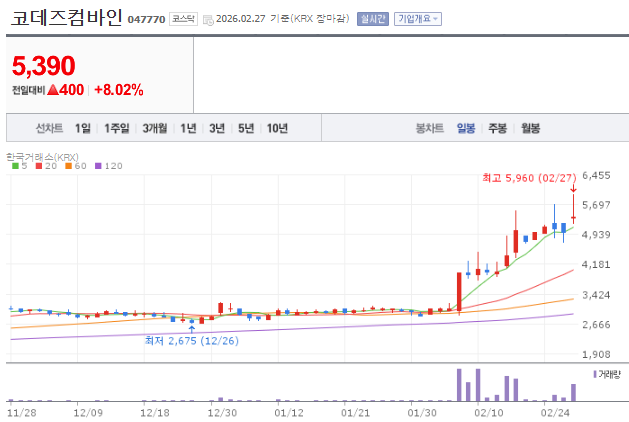Viewport: 629px width, 422px height.
Task: Click the 최저 2,675 (12/26) label
Action: coord(192,341)
